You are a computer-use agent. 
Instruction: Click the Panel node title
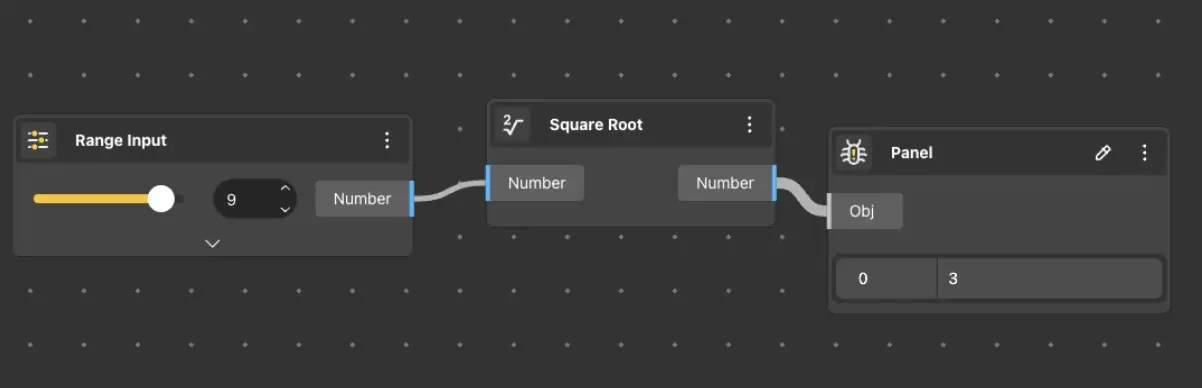[x=912, y=153]
